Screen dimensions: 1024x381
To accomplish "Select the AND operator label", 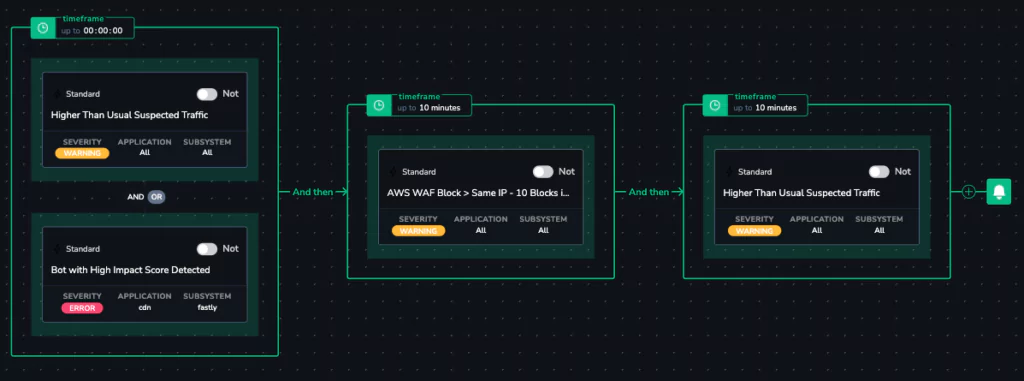I will click(x=135, y=197).
